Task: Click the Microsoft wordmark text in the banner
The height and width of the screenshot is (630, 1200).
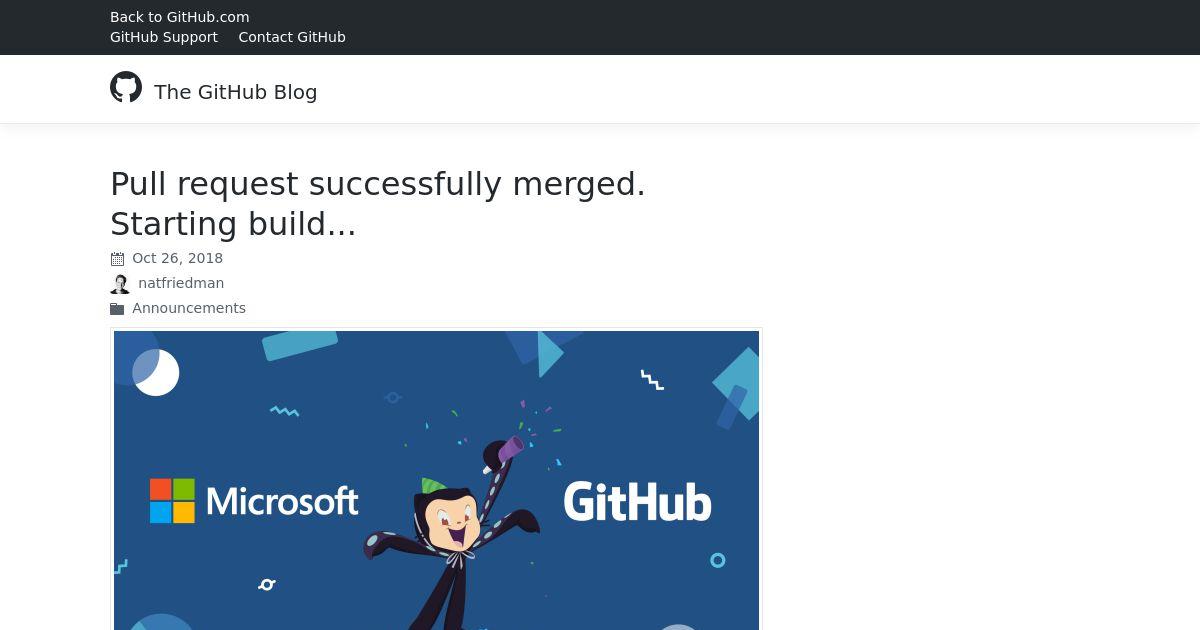Action: point(282,501)
